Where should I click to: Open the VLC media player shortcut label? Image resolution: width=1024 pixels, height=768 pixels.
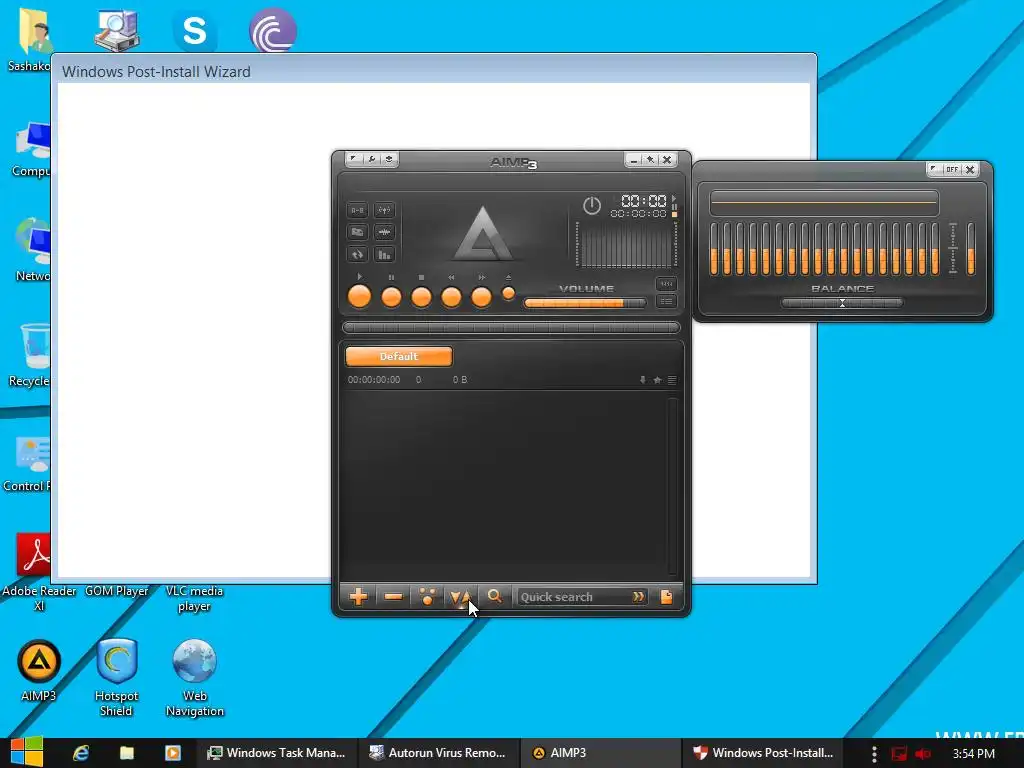pyautogui.click(x=194, y=598)
